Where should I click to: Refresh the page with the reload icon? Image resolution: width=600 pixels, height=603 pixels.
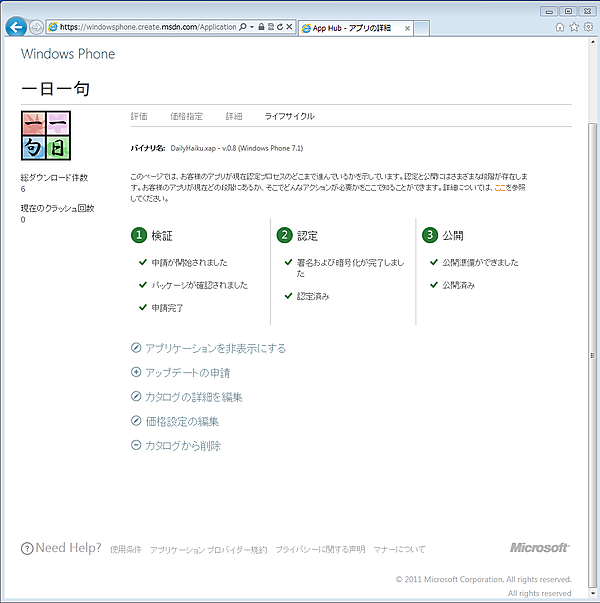[x=280, y=27]
